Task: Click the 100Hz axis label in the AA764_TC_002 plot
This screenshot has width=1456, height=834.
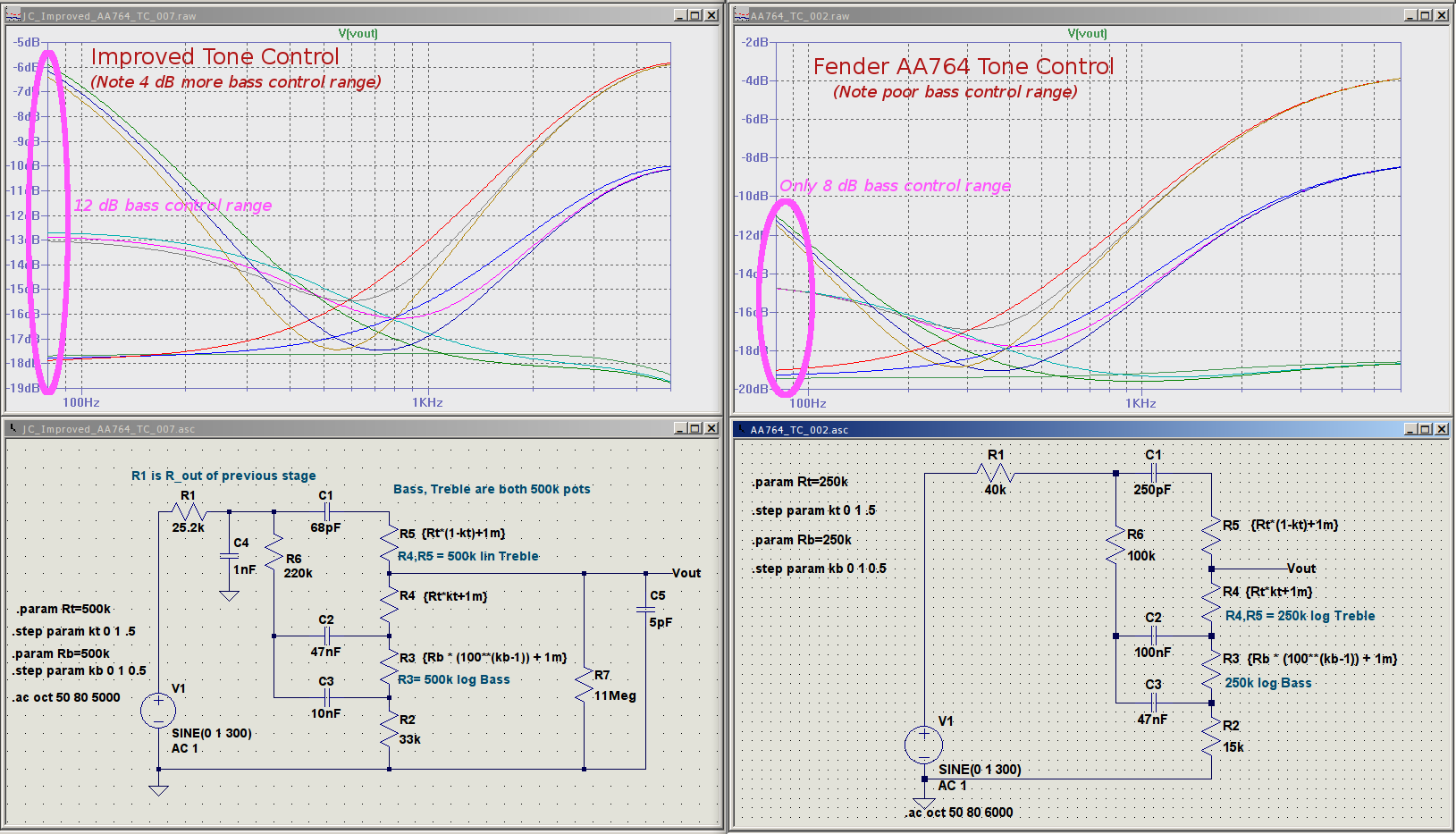Action: point(807,403)
